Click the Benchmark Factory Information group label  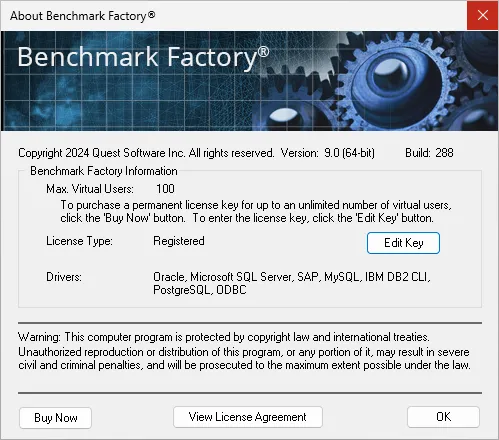(104, 171)
